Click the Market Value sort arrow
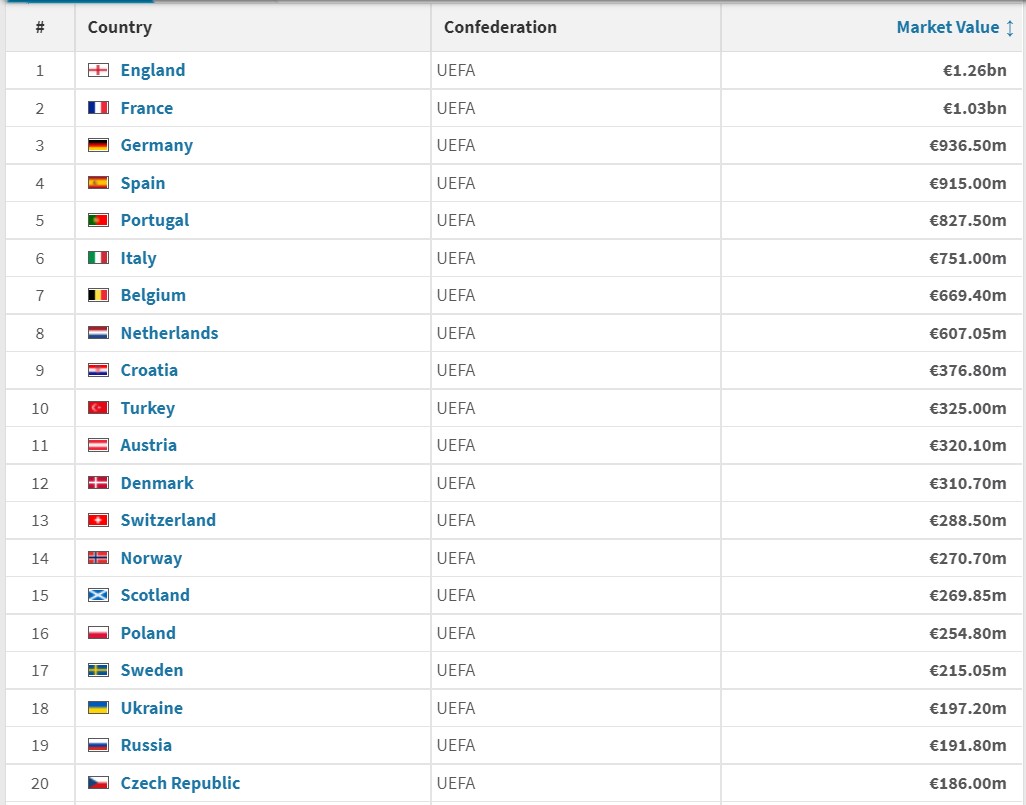The image size is (1026, 805). [x=1010, y=27]
